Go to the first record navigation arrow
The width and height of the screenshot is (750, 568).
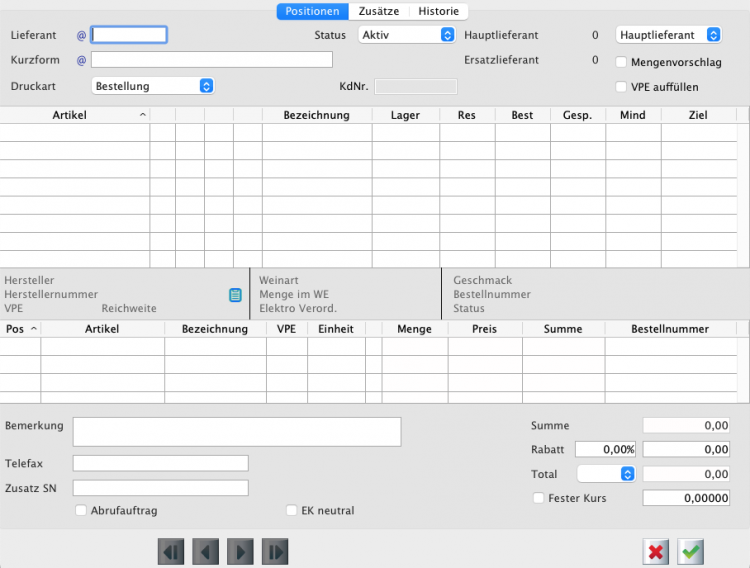point(171,552)
